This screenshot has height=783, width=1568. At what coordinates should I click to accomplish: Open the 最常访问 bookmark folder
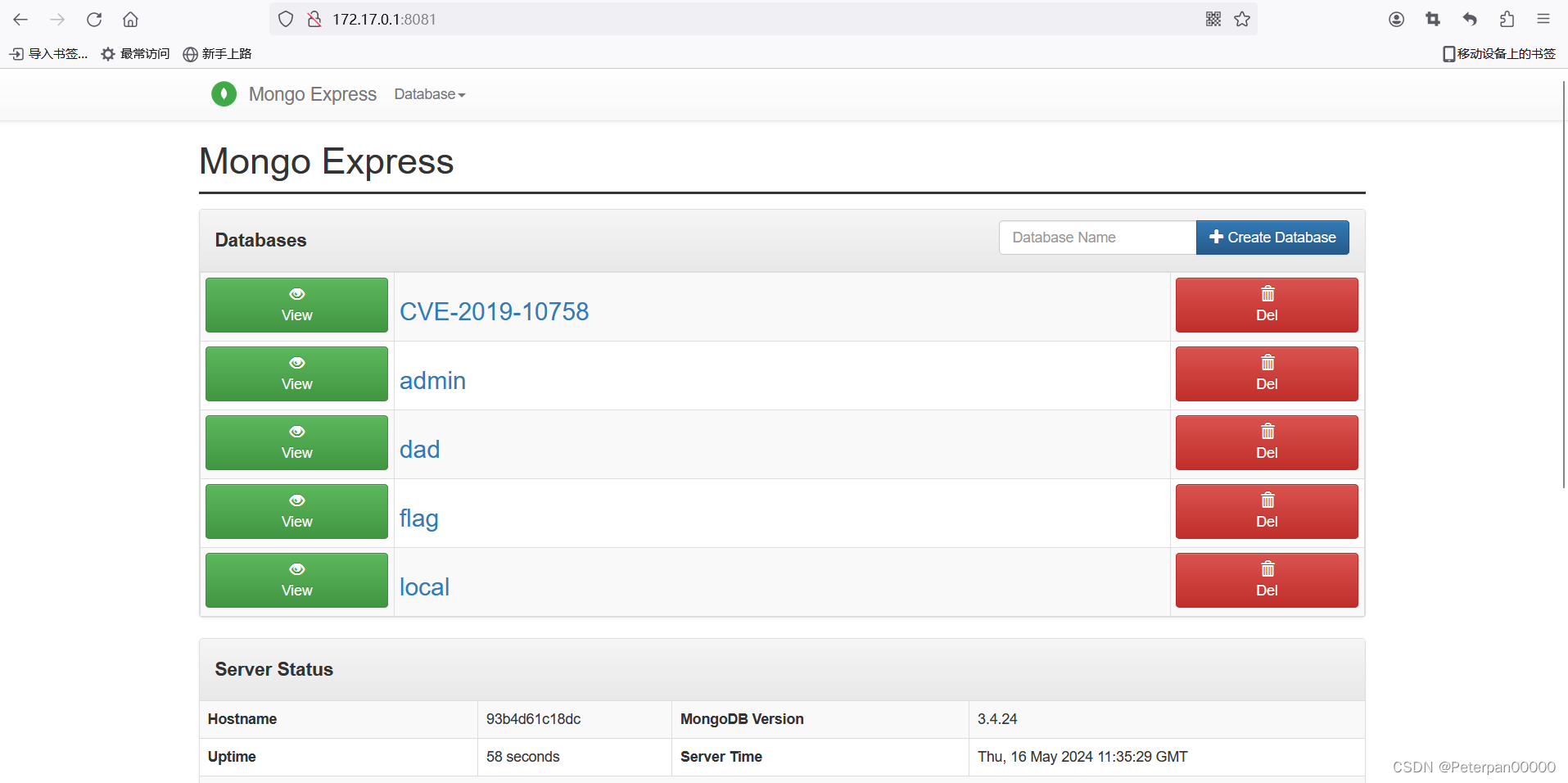(x=135, y=54)
